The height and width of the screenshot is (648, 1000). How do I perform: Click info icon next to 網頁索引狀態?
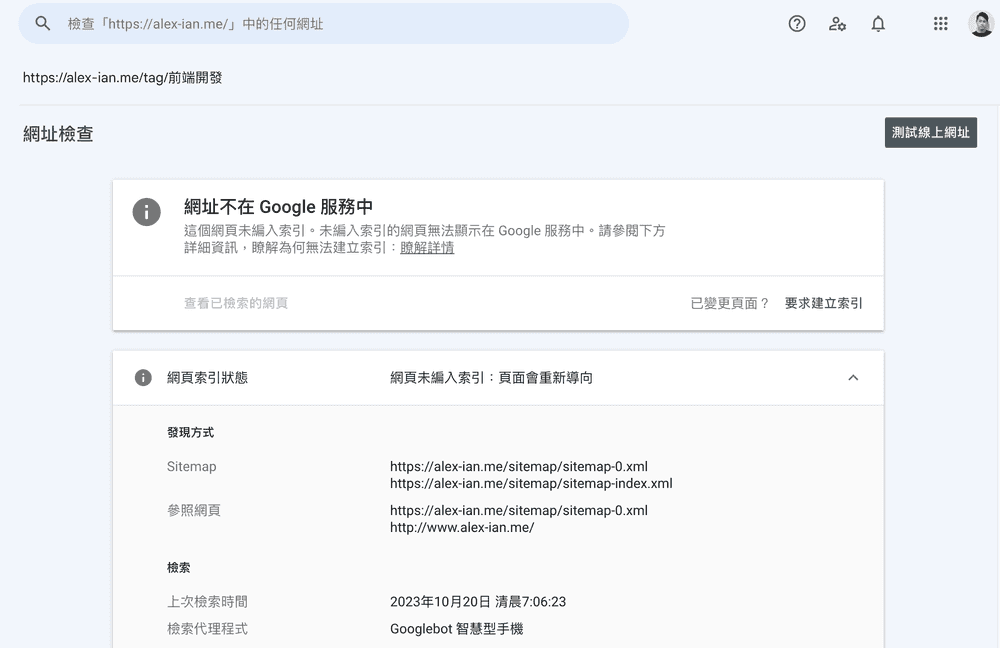tap(143, 378)
